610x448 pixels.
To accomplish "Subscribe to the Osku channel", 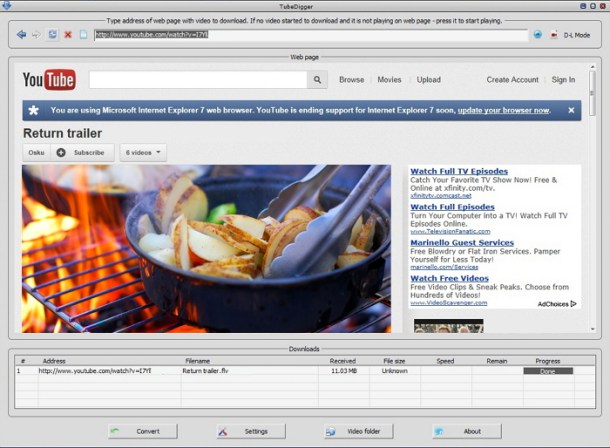I will pos(82,153).
